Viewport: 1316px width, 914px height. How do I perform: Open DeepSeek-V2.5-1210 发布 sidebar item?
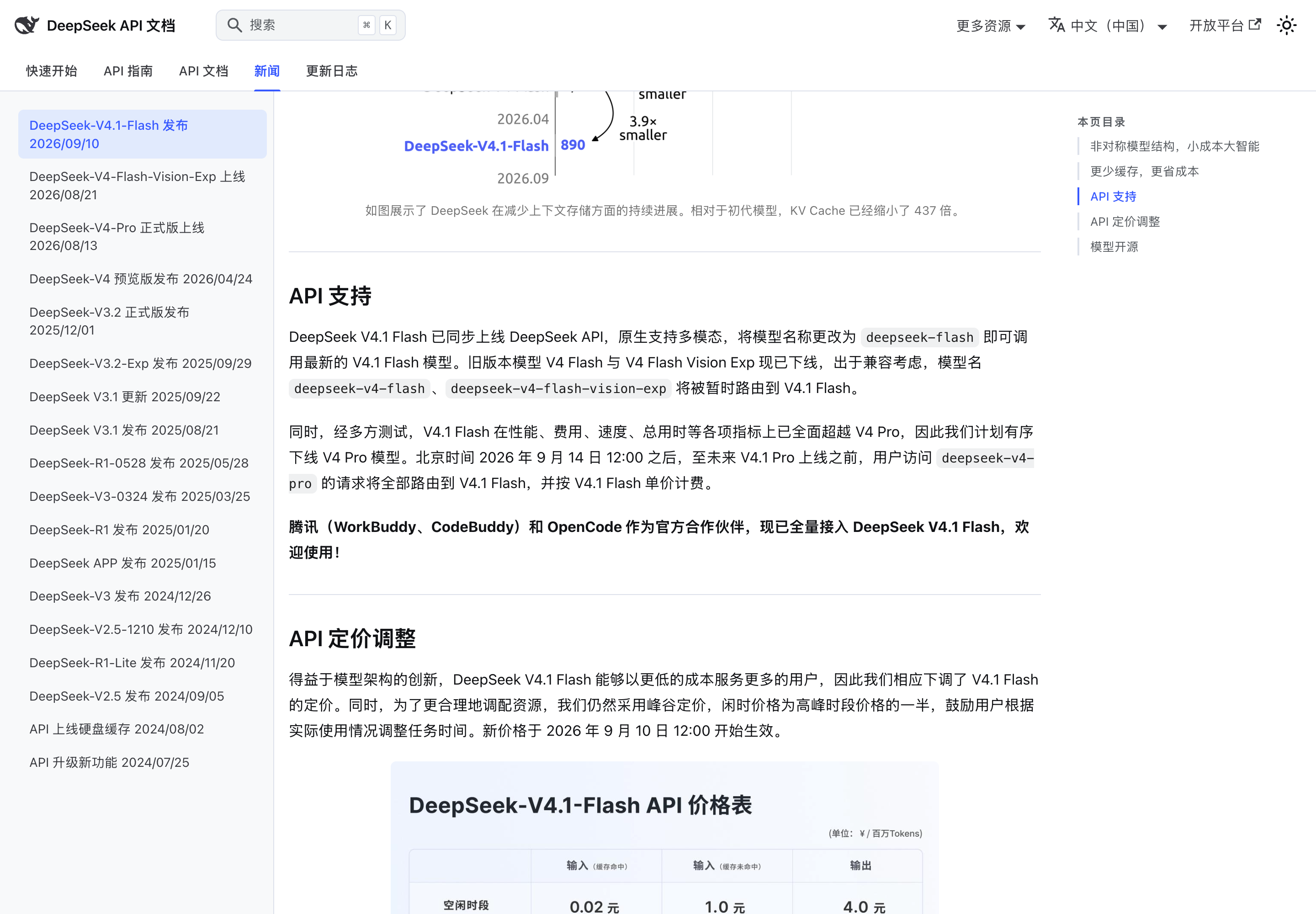pyautogui.click(x=143, y=629)
